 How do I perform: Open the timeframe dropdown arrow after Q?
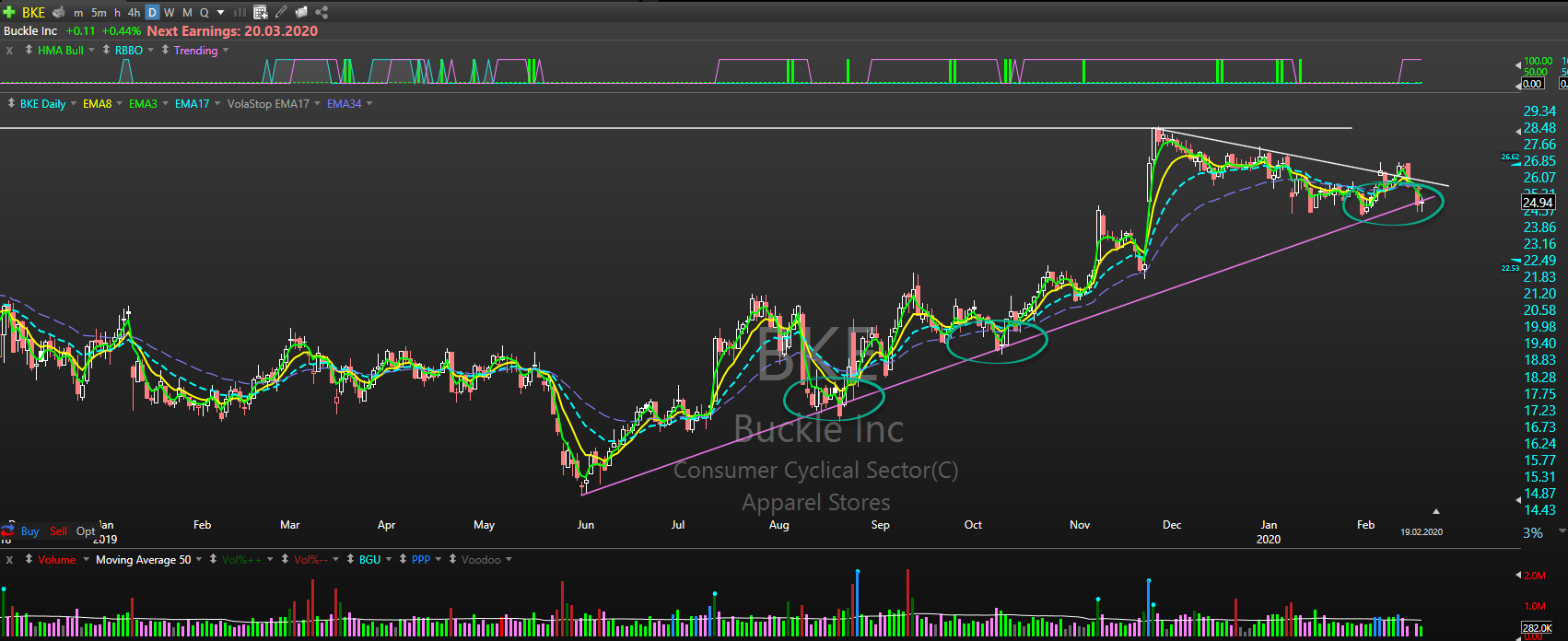point(220,12)
